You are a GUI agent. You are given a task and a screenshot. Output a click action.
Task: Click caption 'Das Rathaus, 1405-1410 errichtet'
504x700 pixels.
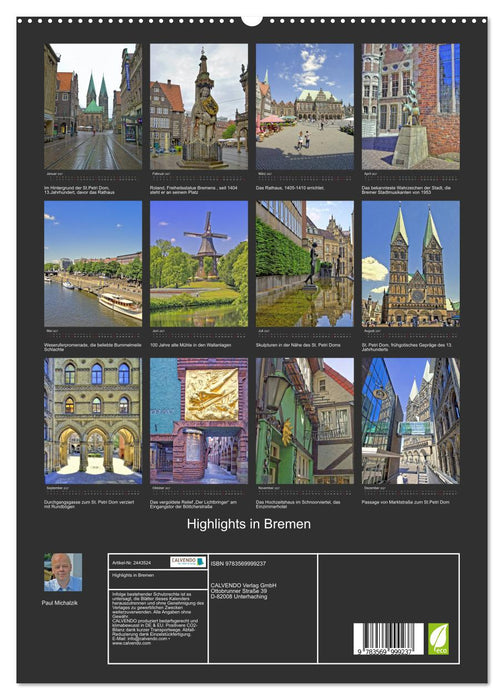[290, 188]
